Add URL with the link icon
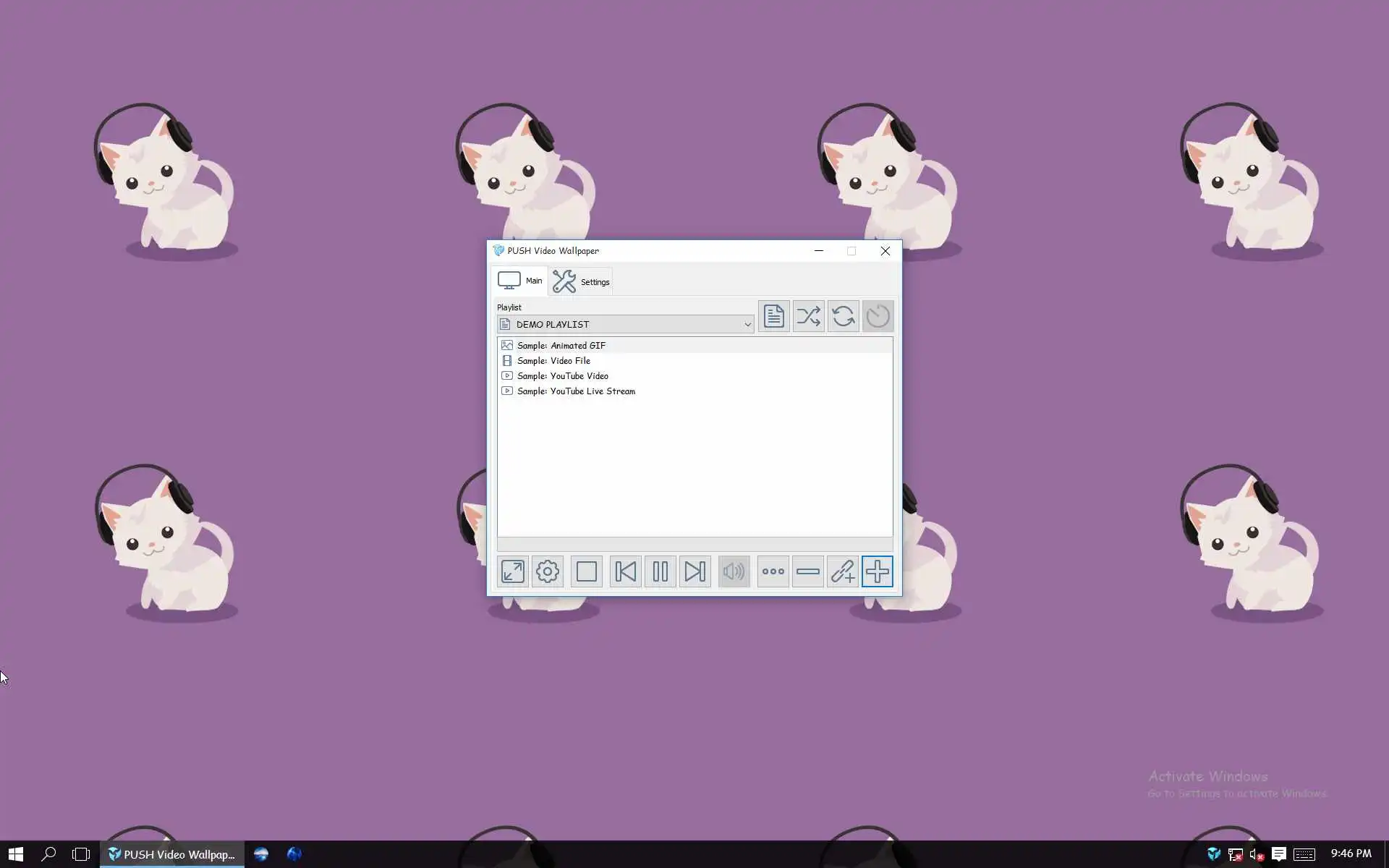Screen dimensions: 1389x868 tap(842, 571)
